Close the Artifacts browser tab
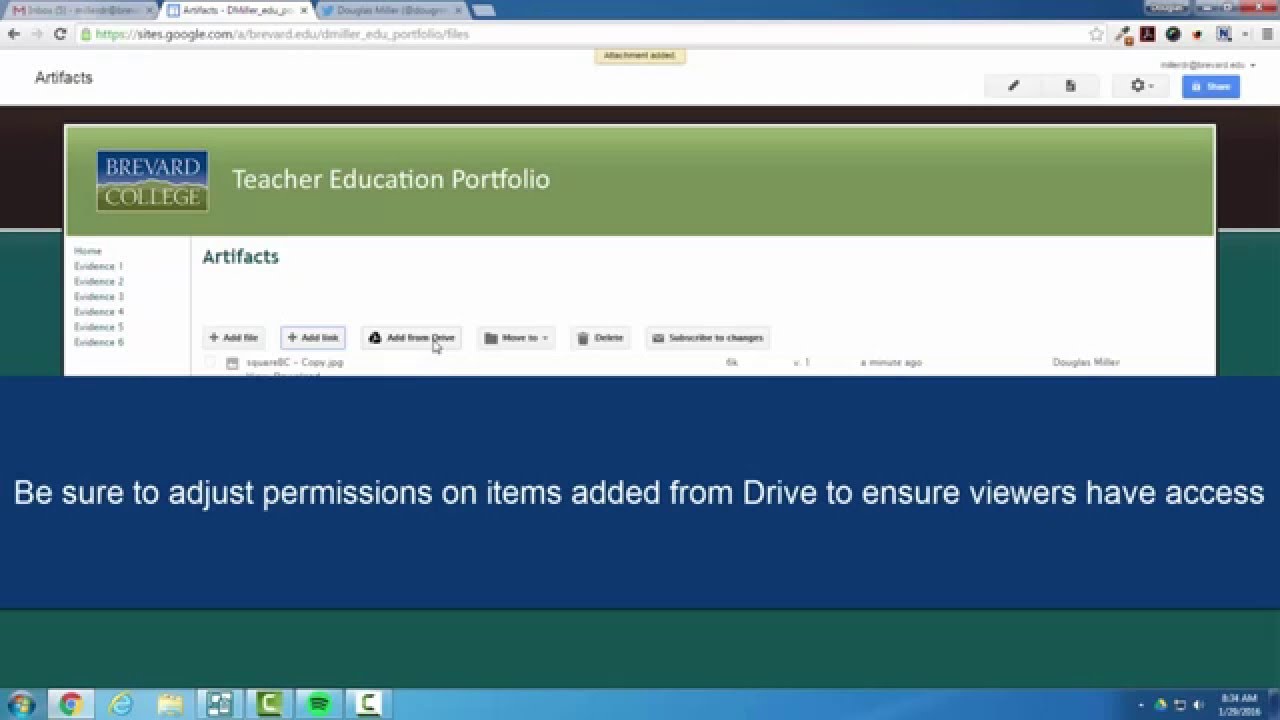This screenshot has height=720, width=1280. [304, 10]
